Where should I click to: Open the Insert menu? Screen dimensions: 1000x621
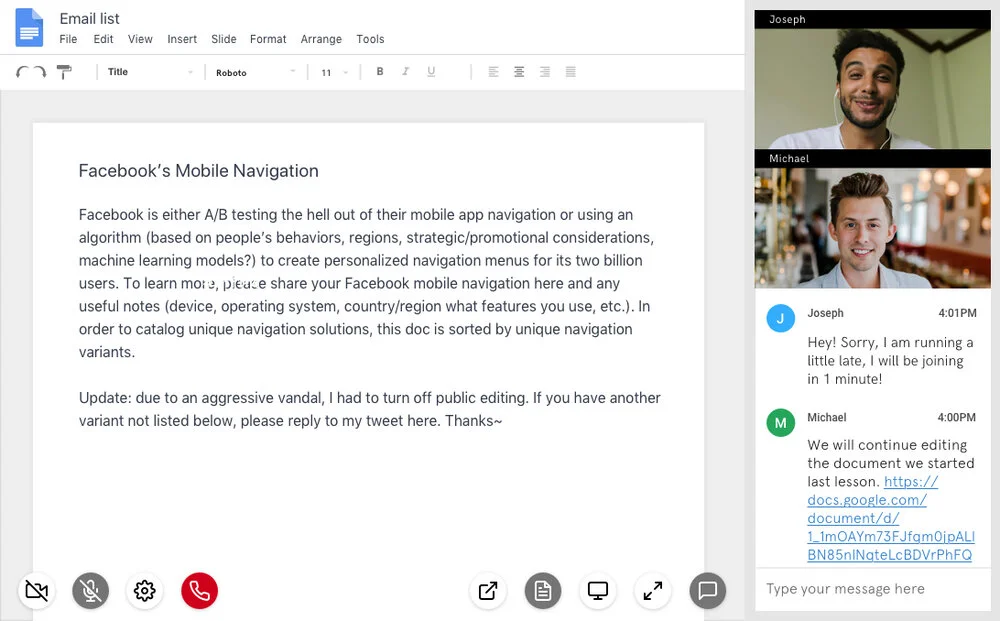click(x=182, y=39)
